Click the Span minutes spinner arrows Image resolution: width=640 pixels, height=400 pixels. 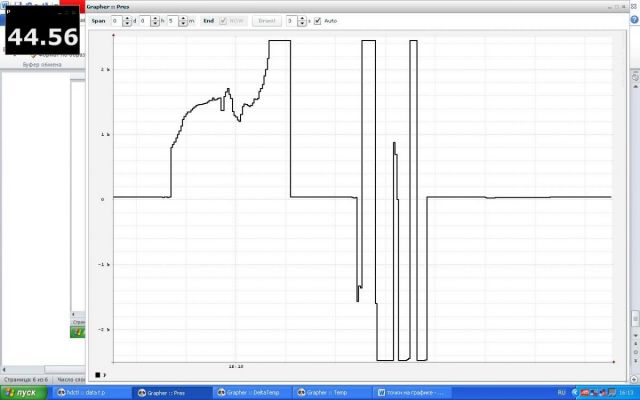pyautogui.click(x=182, y=20)
